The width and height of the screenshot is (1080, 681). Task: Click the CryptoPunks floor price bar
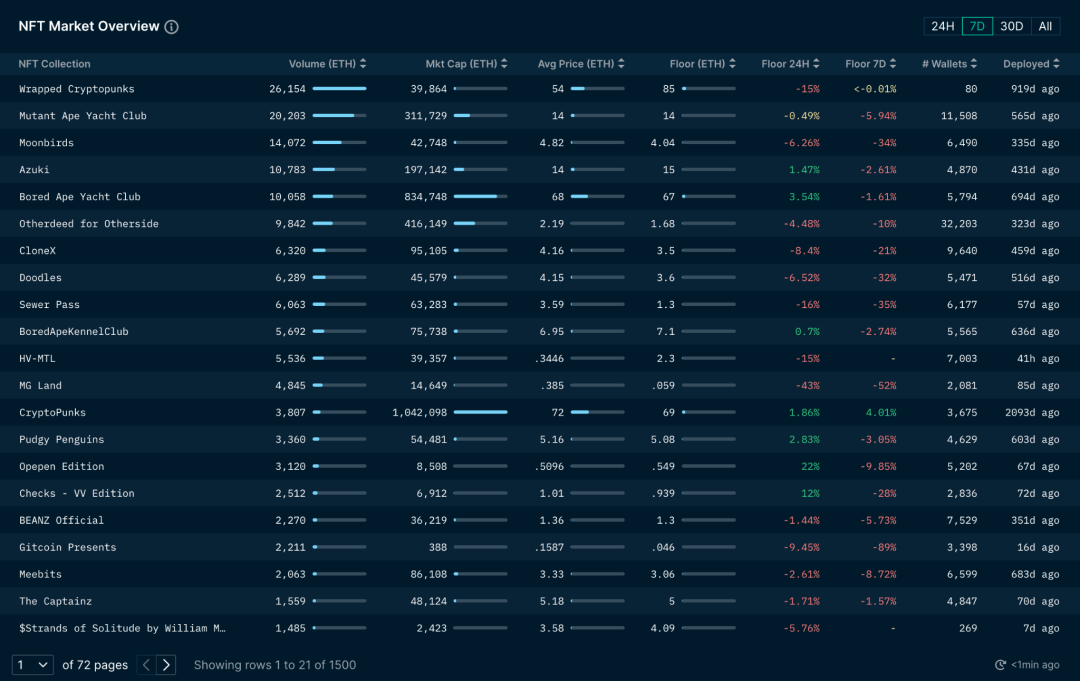tap(709, 412)
